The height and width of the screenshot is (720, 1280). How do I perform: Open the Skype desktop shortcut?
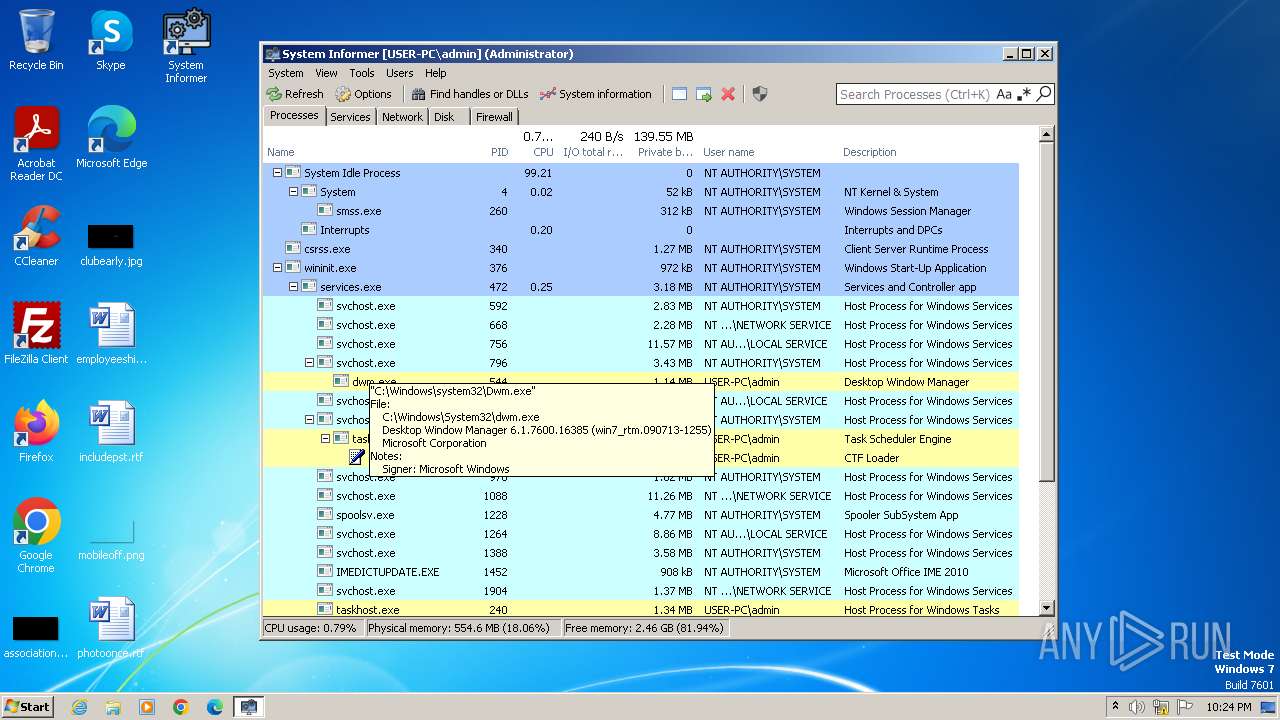click(x=111, y=40)
